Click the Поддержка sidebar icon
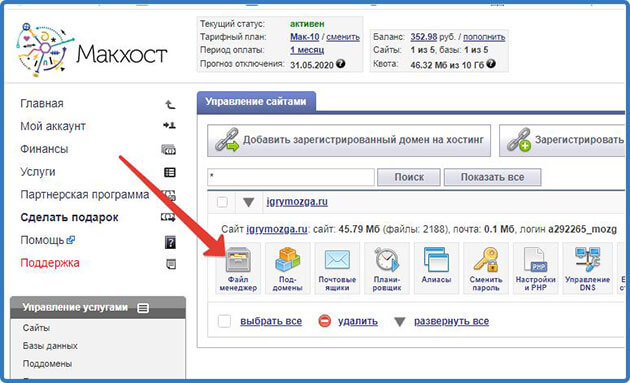Screen dimensions: 630x383 (x=171, y=264)
